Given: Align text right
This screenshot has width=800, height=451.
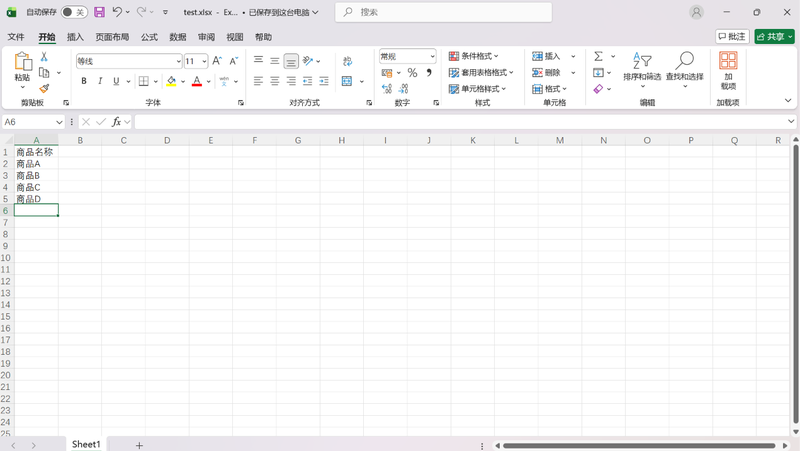Looking at the screenshot, I should (291, 81).
